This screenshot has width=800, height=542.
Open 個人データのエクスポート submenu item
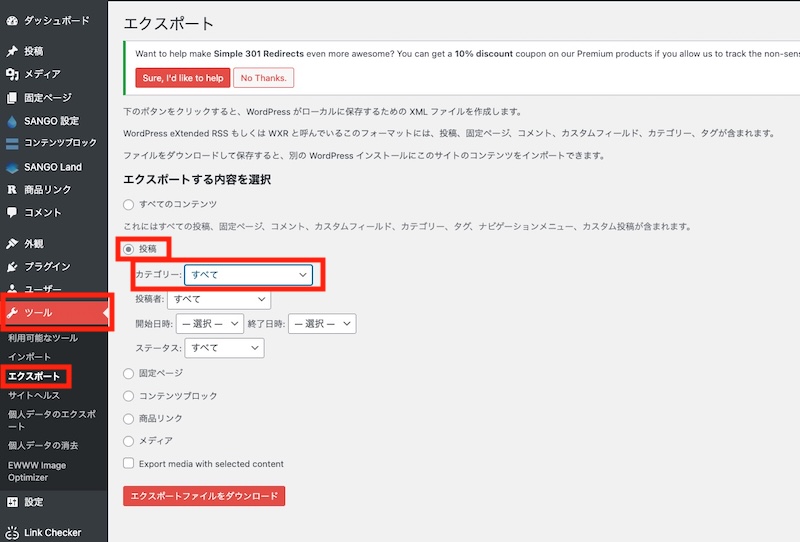tap(52, 420)
